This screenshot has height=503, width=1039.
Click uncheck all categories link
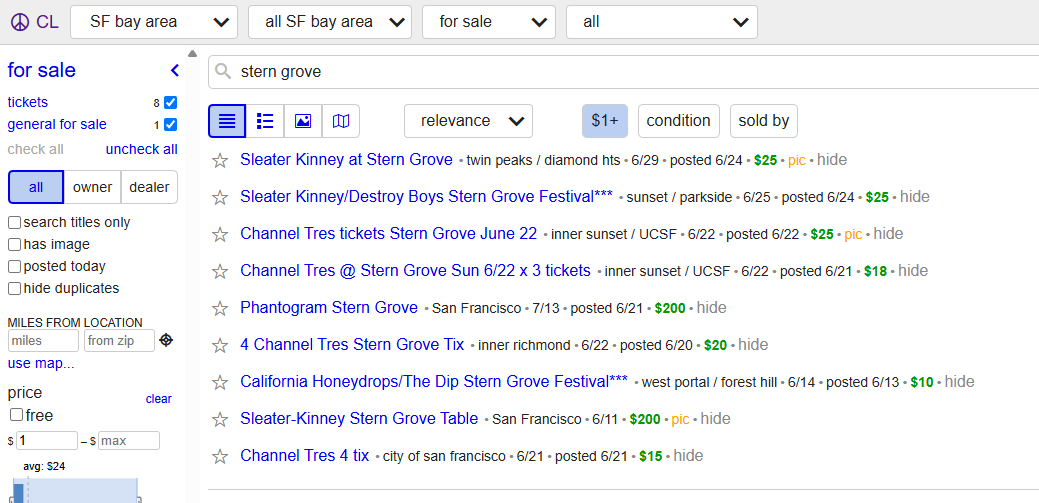point(142,149)
